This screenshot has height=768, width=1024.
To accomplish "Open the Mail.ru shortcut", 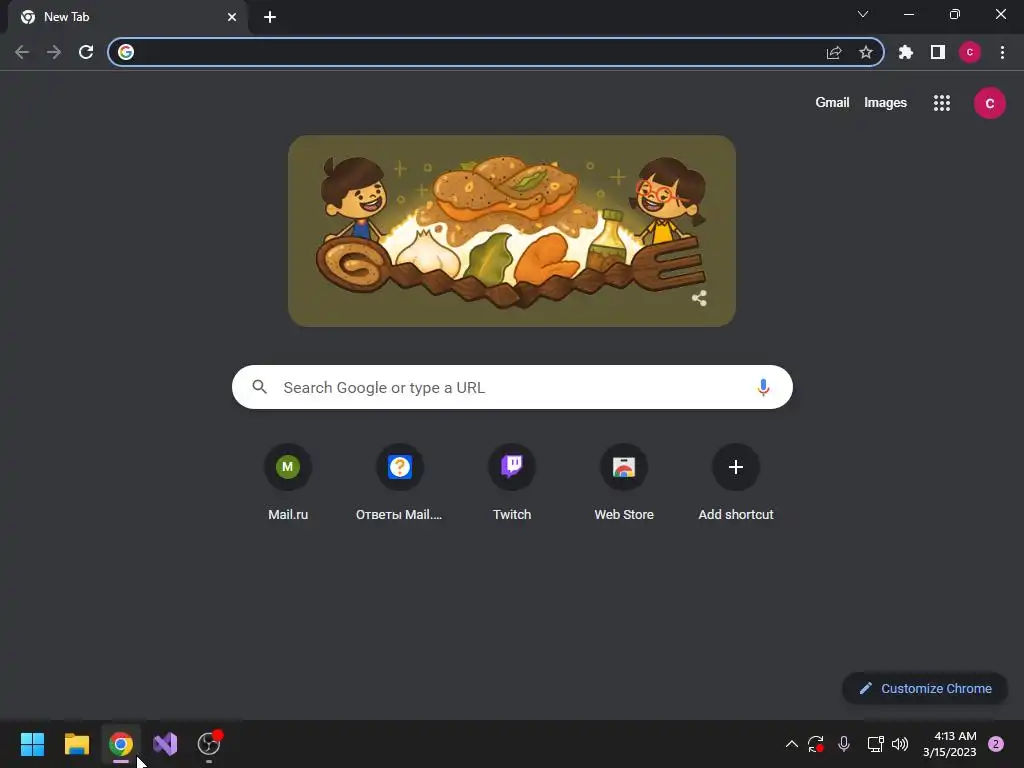I will pyautogui.click(x=288, y=482).
